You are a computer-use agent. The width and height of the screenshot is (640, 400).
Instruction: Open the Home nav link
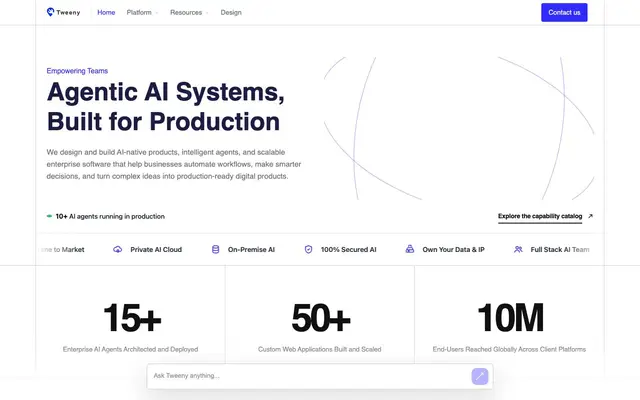pyautogui.click(x=106, y=13)
